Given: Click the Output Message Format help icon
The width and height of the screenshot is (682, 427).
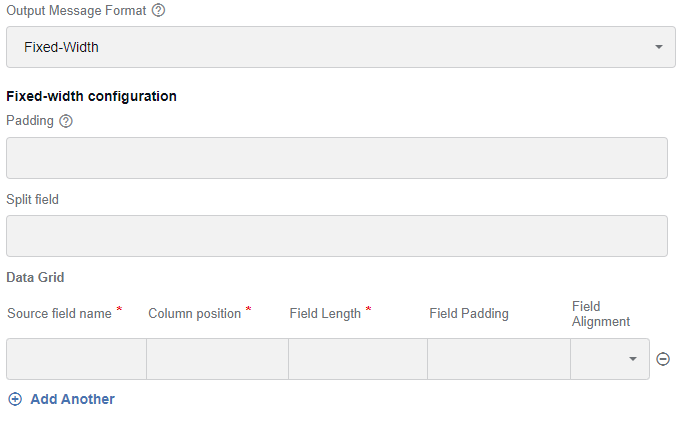Looking at the screenshot, I should click(x=158, y=10).
